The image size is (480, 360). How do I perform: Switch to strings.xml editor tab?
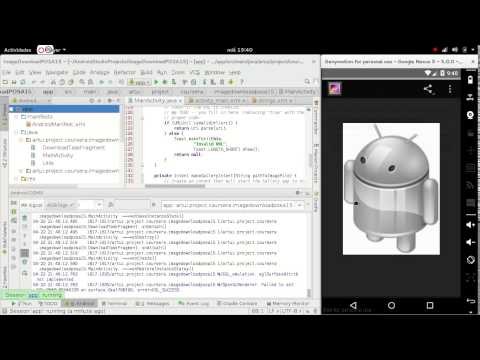click(x=273, y=100)
